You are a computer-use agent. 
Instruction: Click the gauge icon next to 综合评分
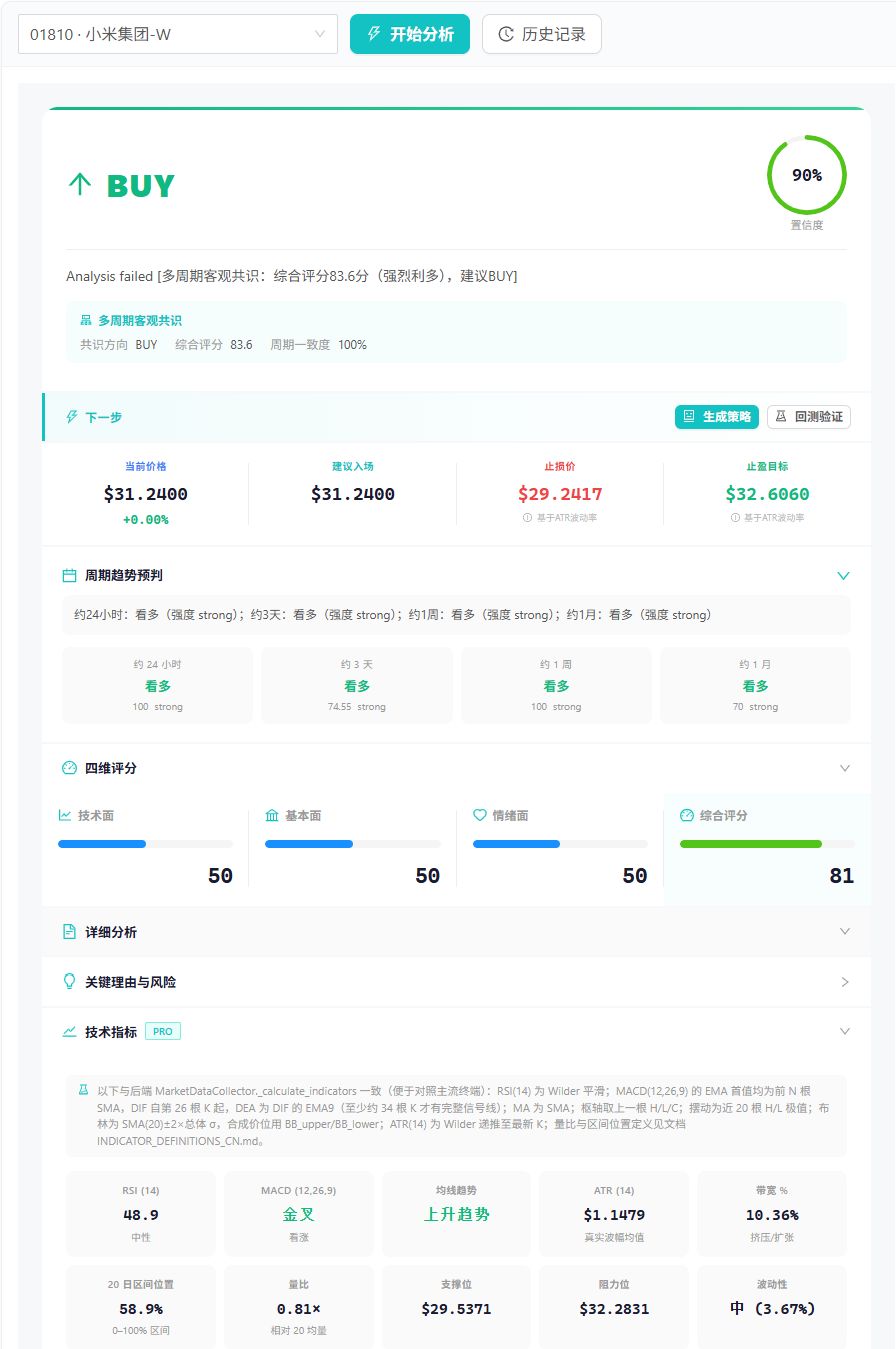pos(687,815)
